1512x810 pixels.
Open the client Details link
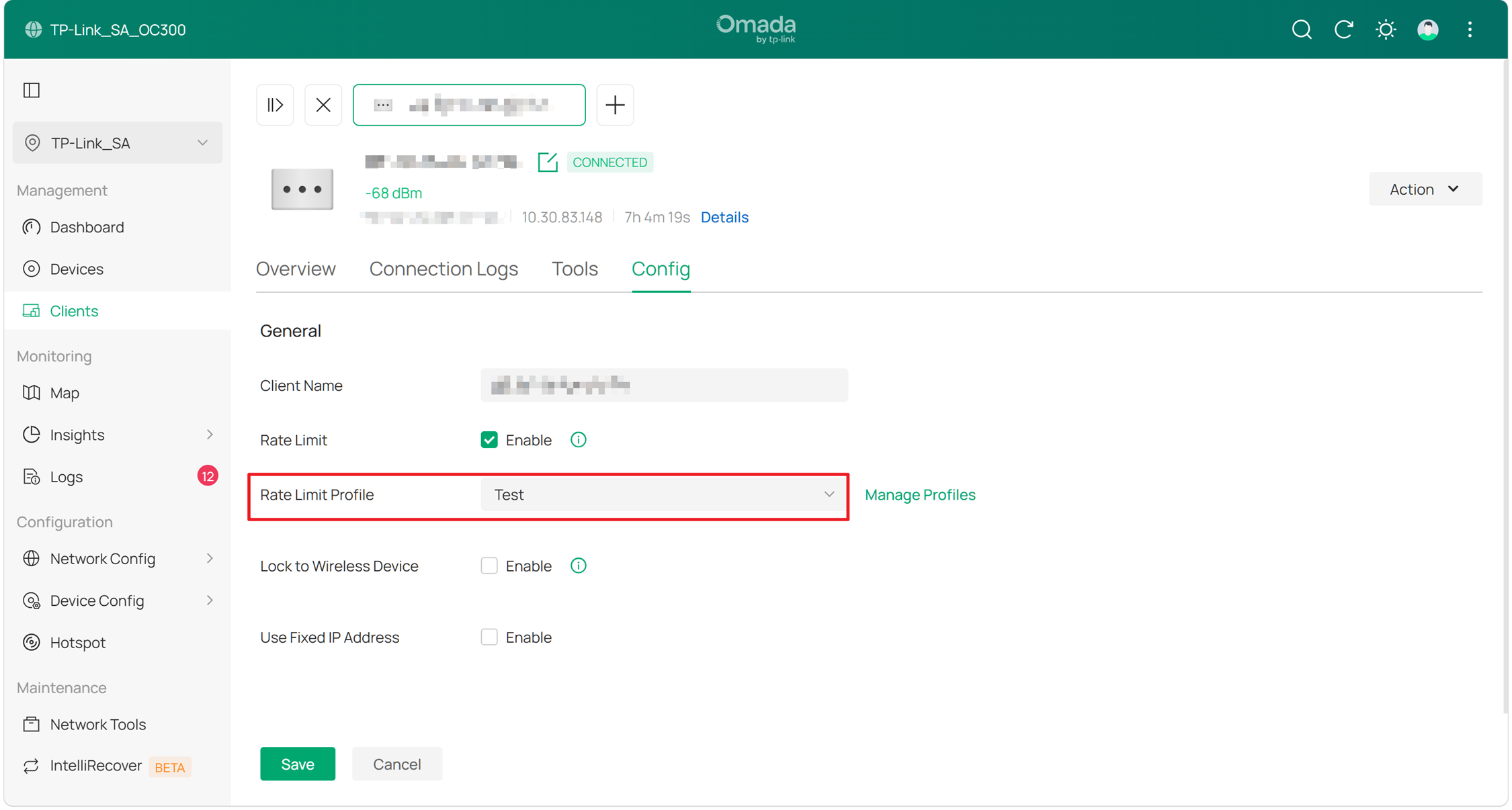coord(724,217)
